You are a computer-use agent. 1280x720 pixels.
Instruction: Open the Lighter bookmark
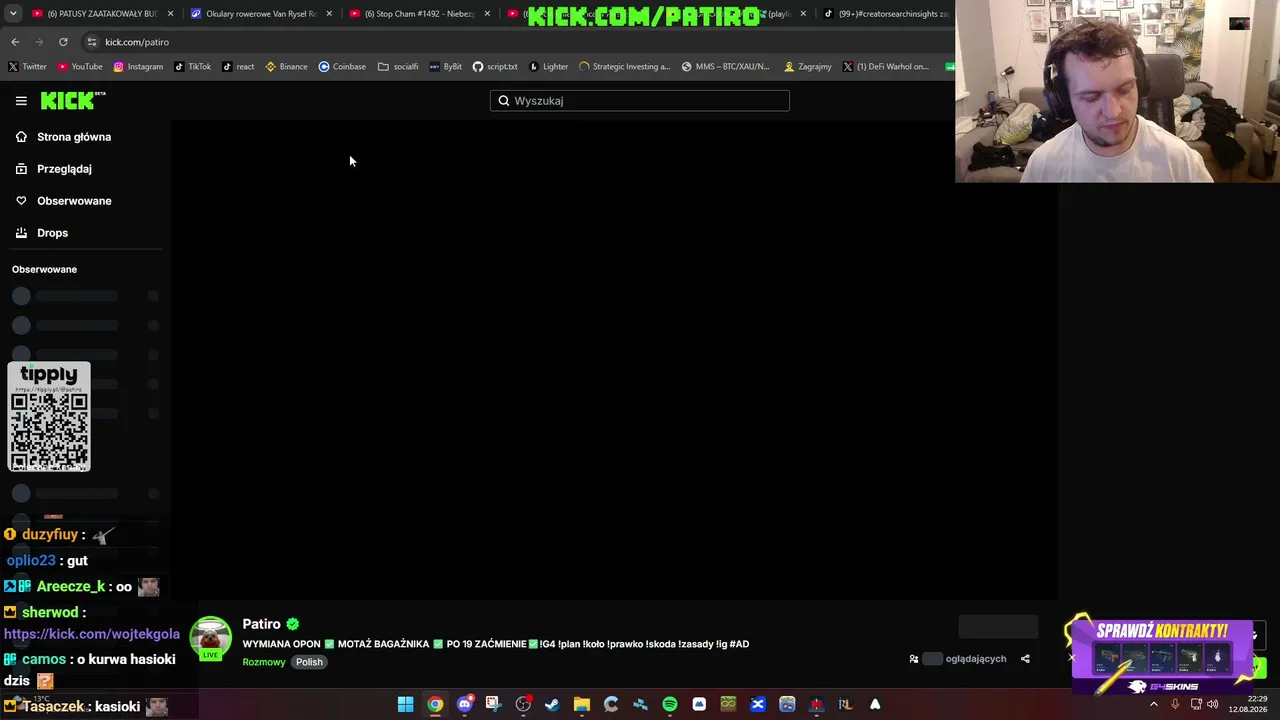[548, 67]
